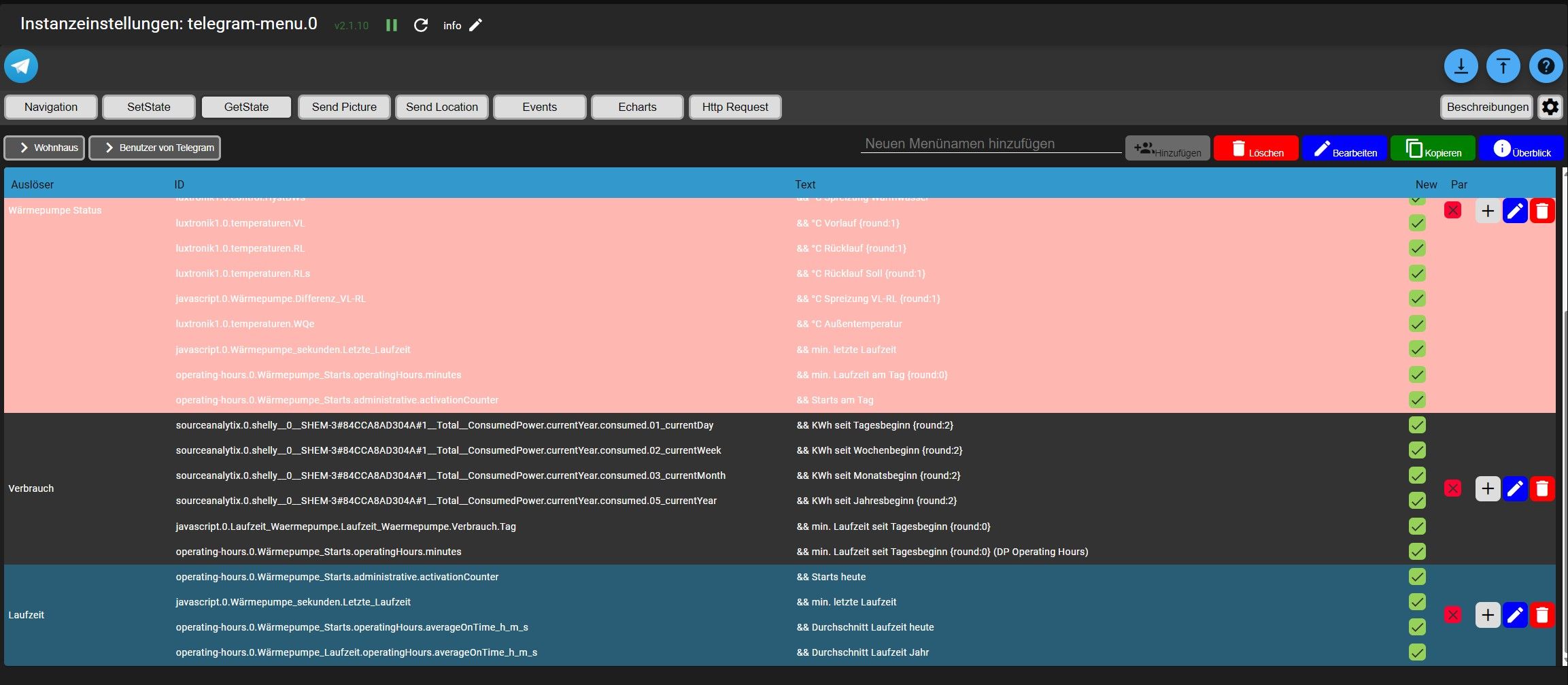The height and width of the screenshot is (685, 1568).
Task: Open the Echarts tab
Action: [x=637, y=107]
